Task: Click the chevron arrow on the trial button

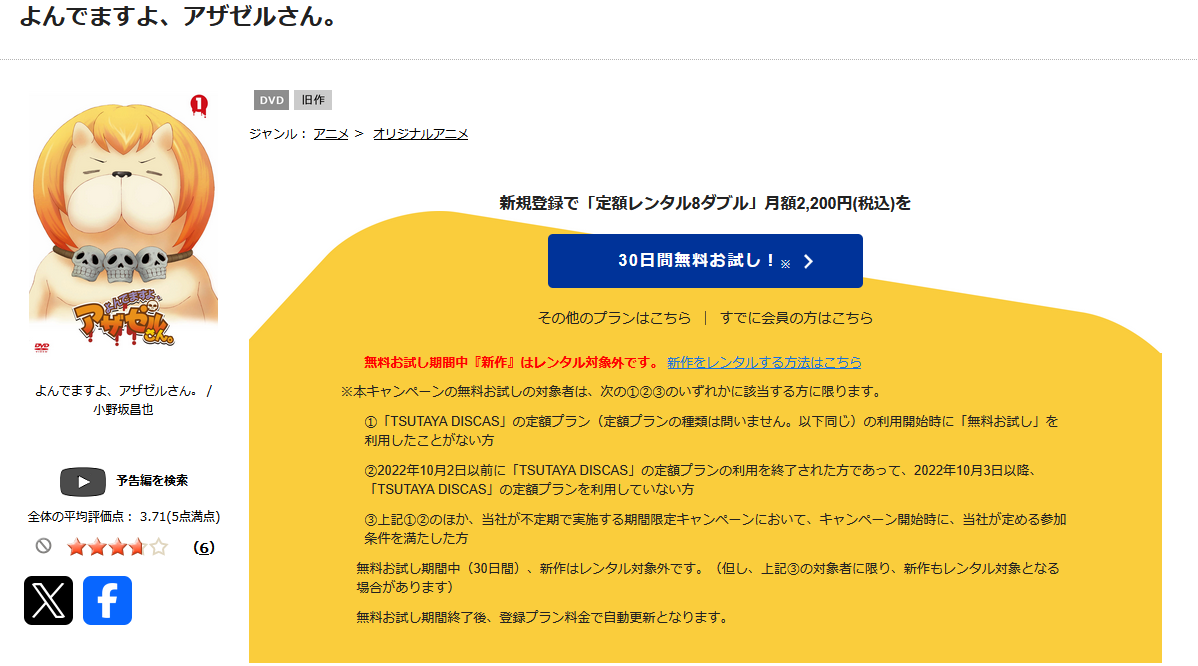Action: [x=808, y=262]
